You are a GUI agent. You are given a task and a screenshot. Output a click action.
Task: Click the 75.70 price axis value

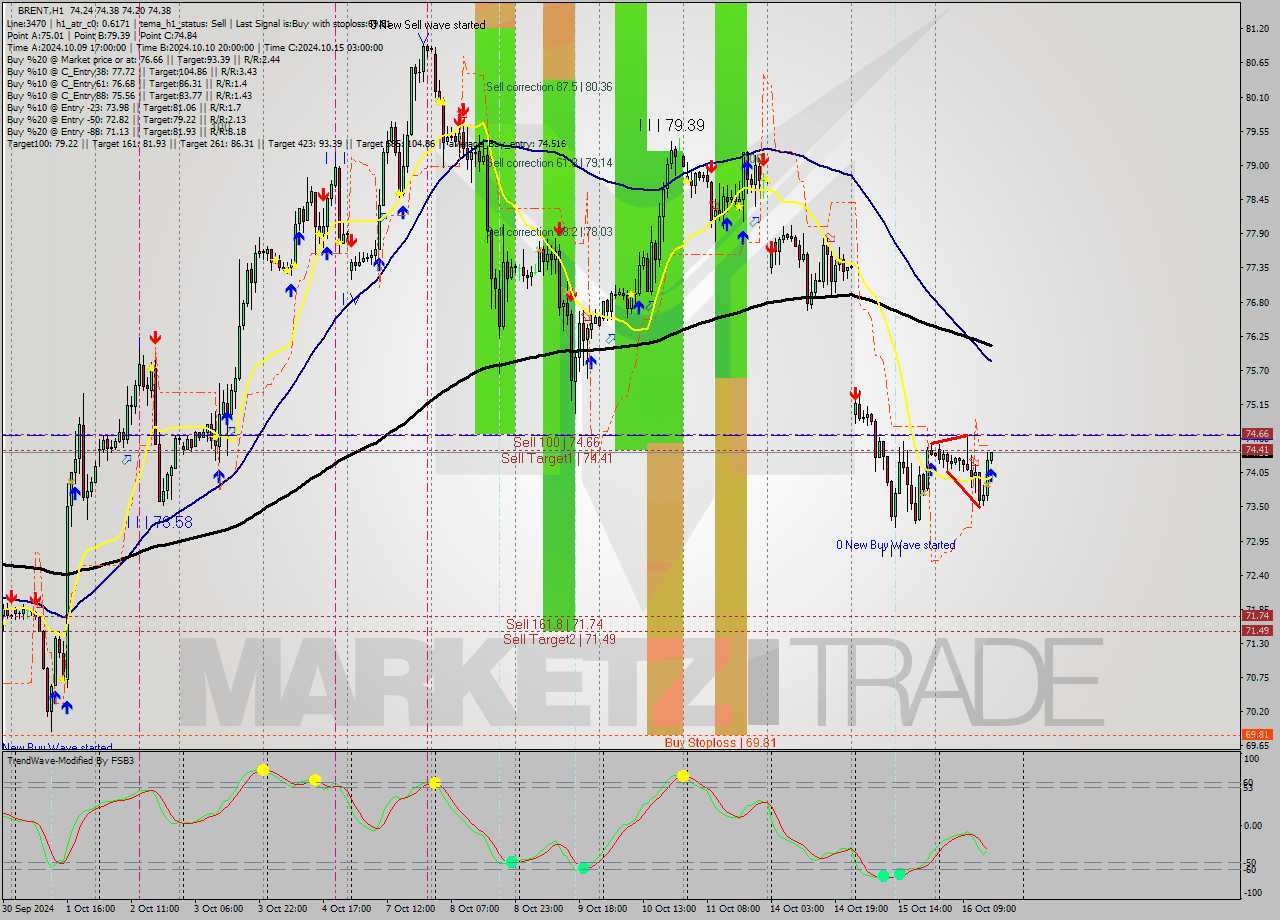(x=1257, y=371)
